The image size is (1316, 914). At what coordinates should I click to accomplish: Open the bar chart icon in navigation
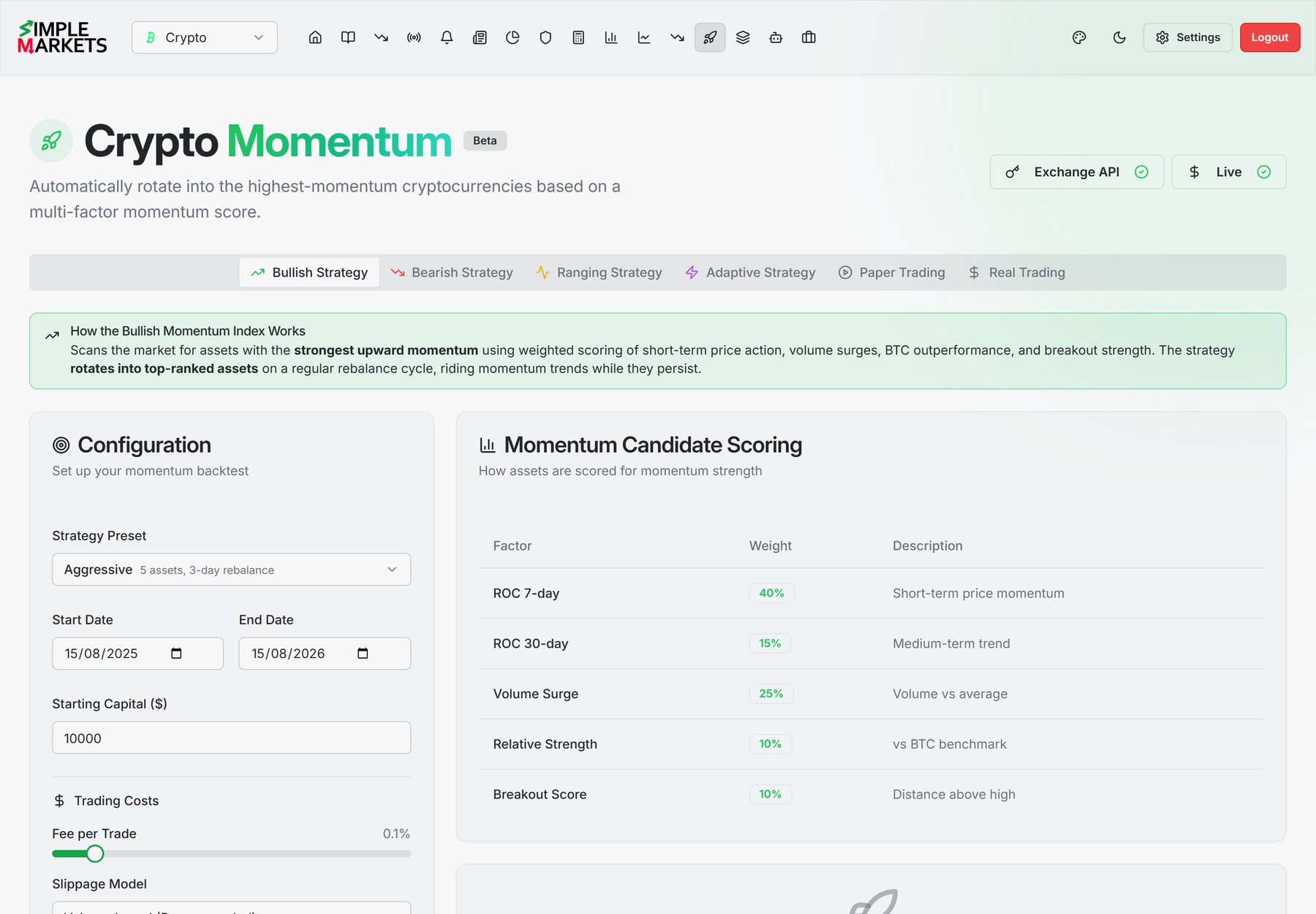(611, 37)
